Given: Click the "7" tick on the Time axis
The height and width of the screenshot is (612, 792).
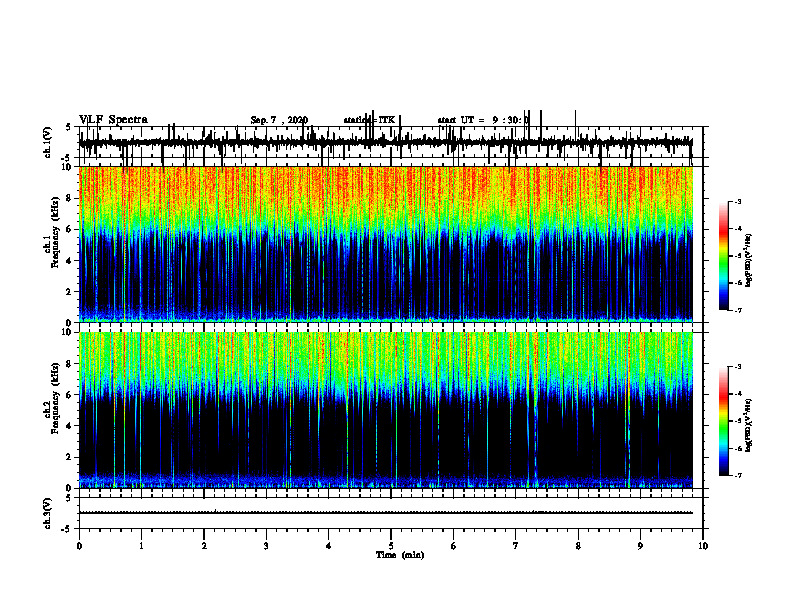Looking at the screenshot, I should coord(516,546).
